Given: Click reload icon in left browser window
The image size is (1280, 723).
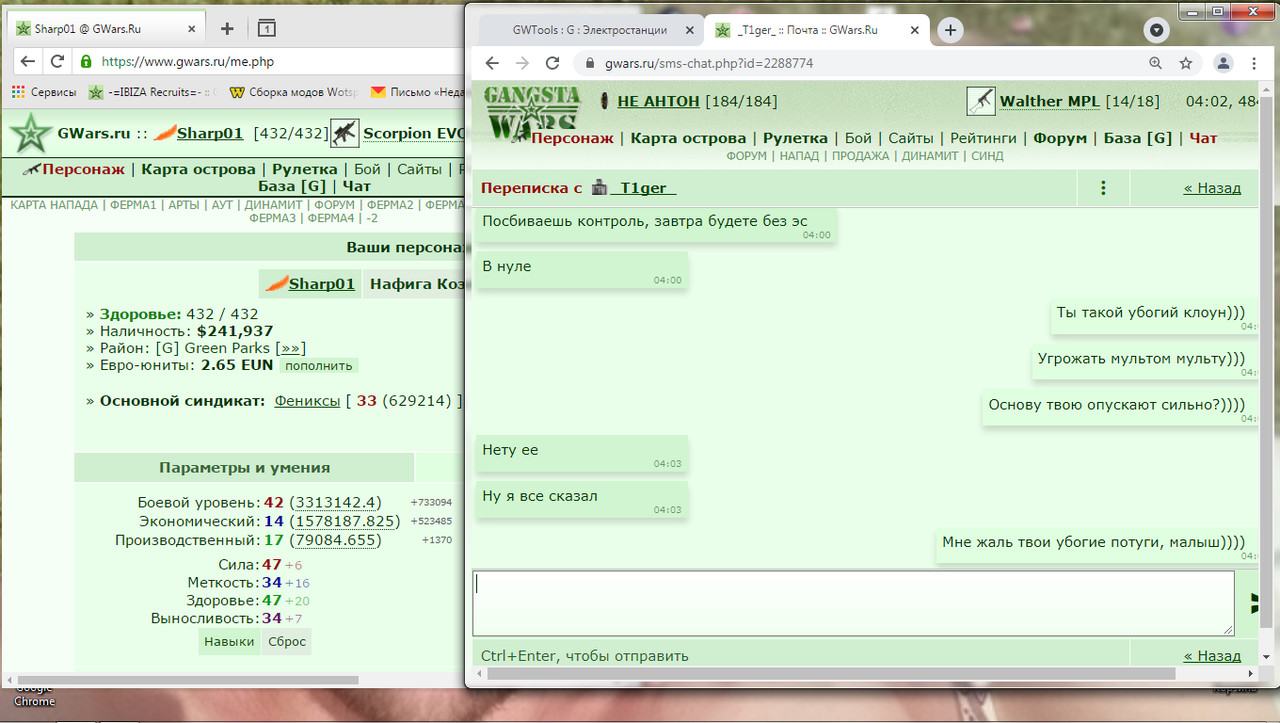Looking at the screenshot, I should pyautogui.click(x=57, y=62).
